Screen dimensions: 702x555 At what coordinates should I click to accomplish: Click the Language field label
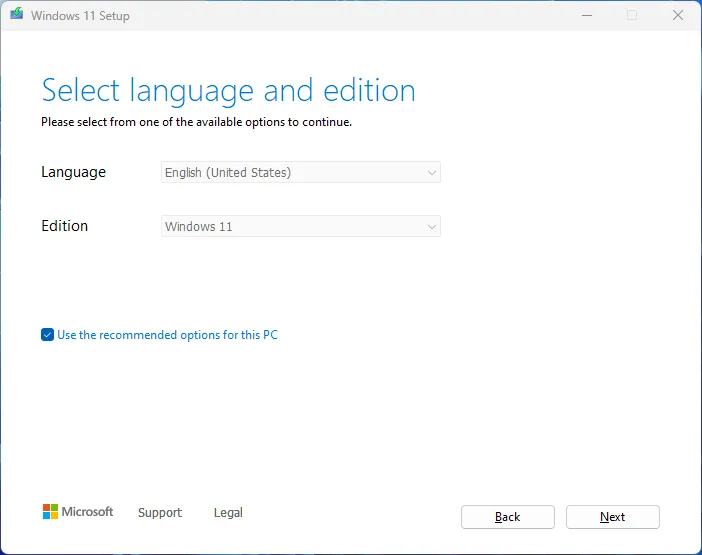tap(73, 172)
